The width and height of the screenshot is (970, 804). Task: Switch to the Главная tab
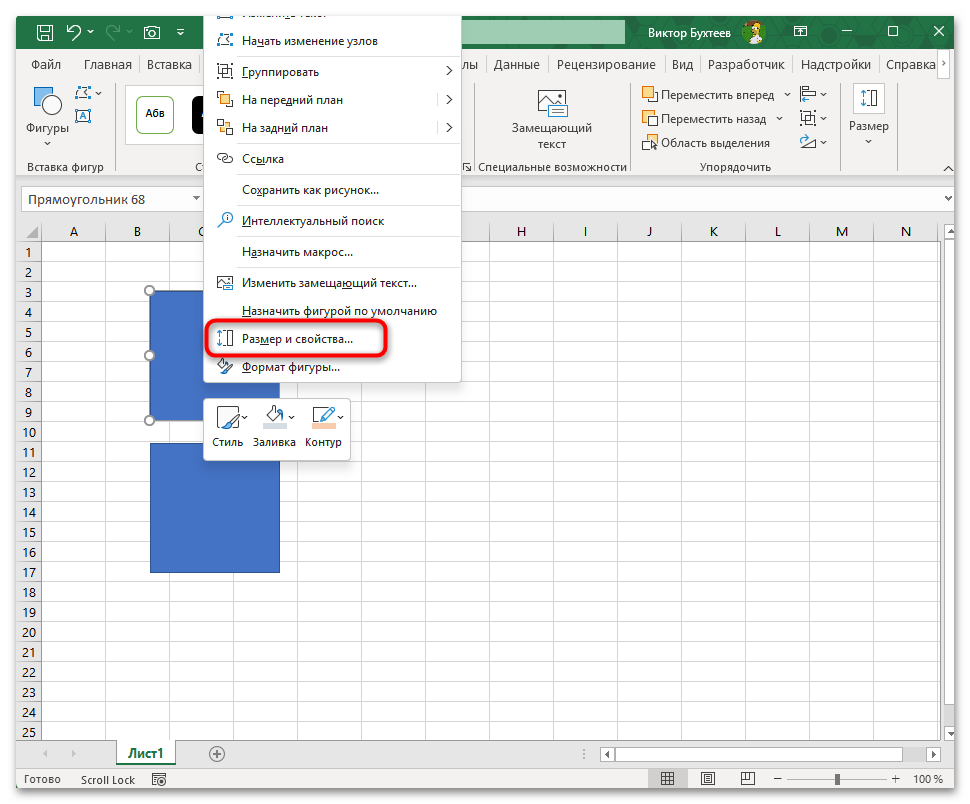point(108,64)
